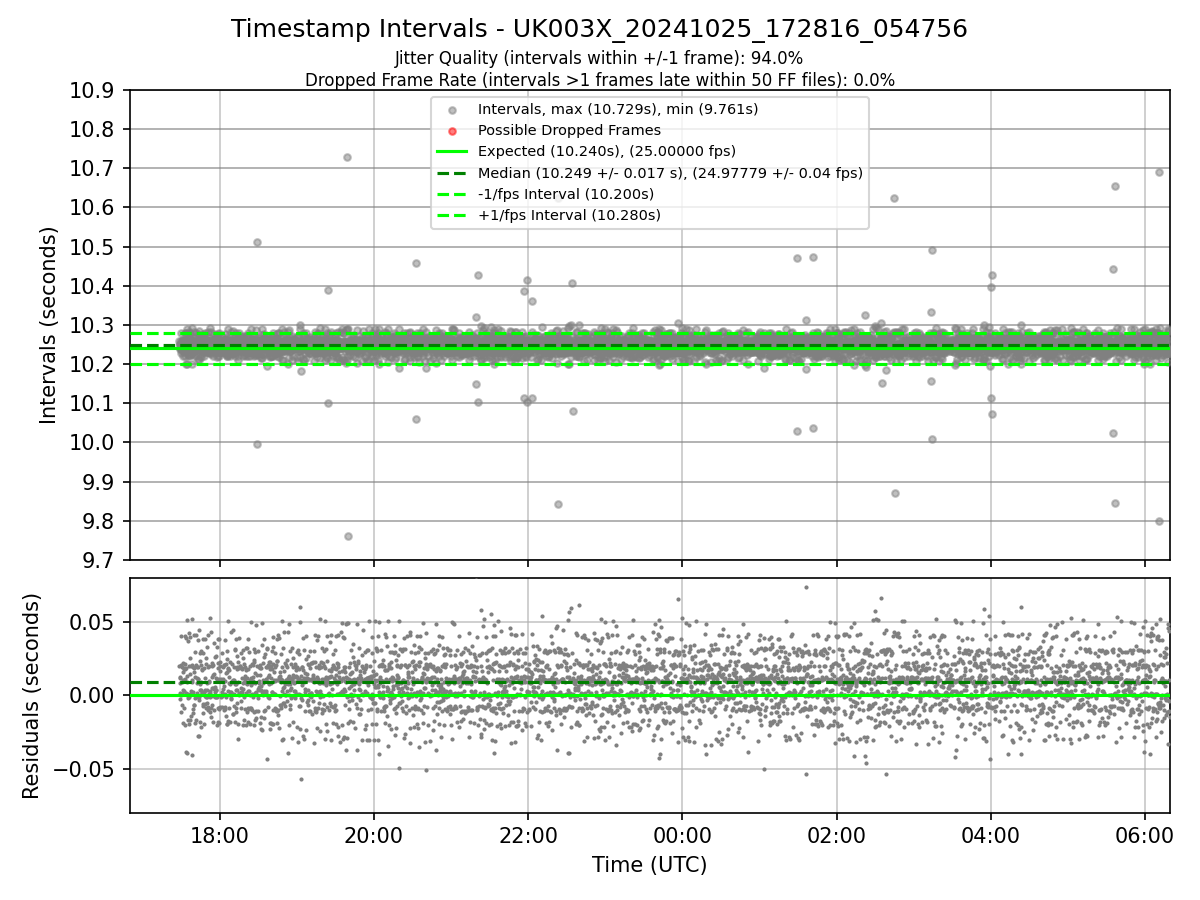Image resolution: width=1200 pixels, height=900 pixels.
Task: Click the '00:00' x-axis tick label
Action: click(x=682, y=835)
